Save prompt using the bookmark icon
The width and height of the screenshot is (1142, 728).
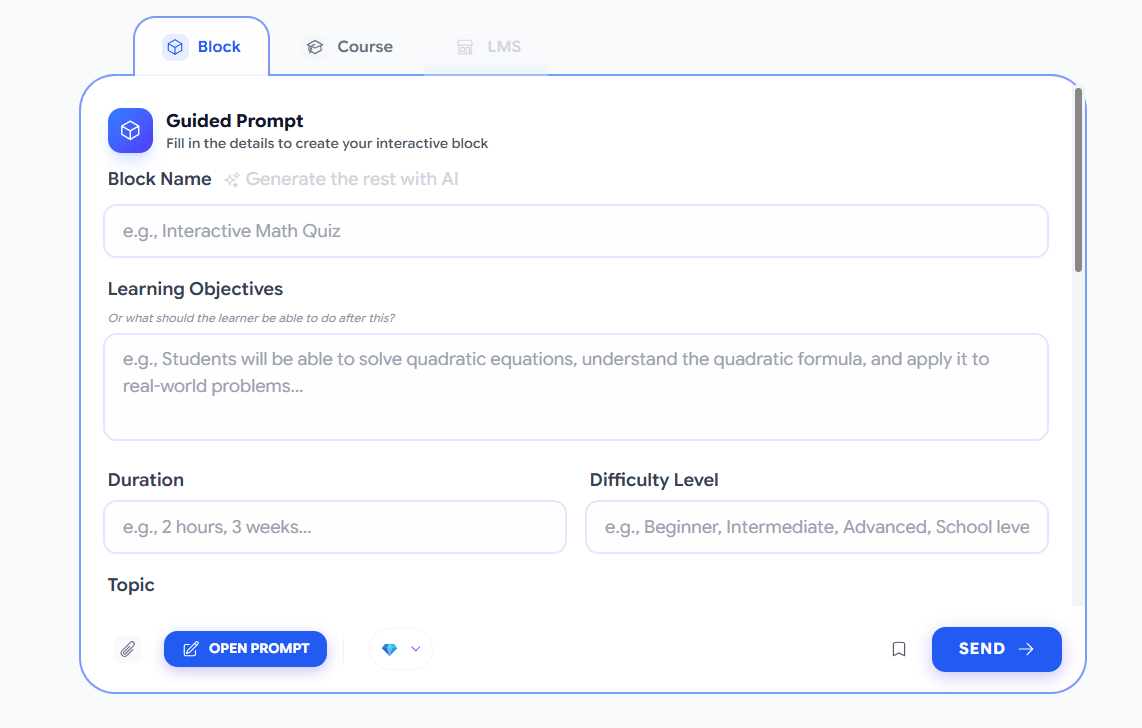(x=899, y=649)
